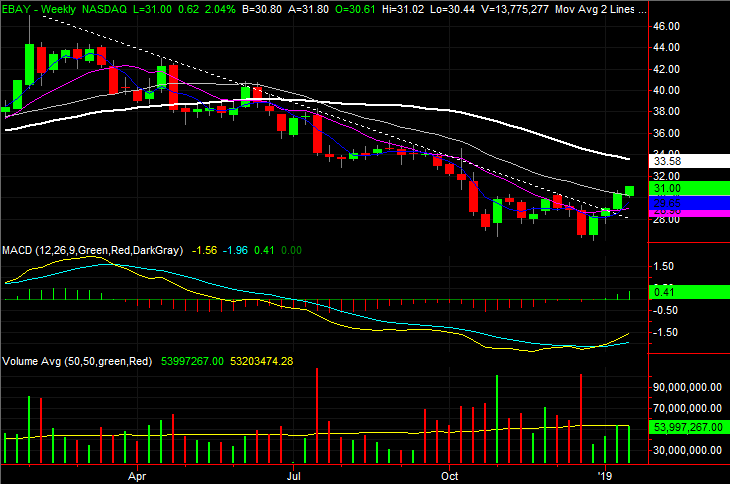Click the last price L=31.00 value
This screenshot has height=484, width=730.
152,9
